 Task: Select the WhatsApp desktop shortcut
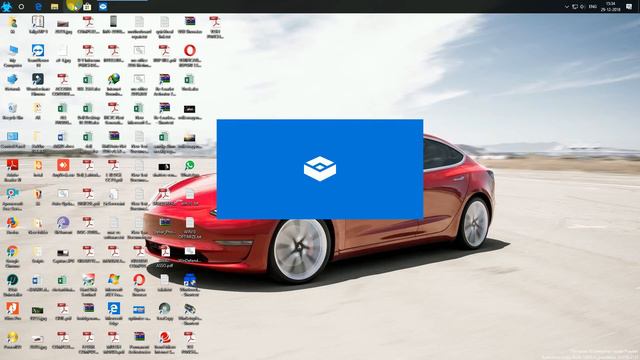[x=190, y=168]
